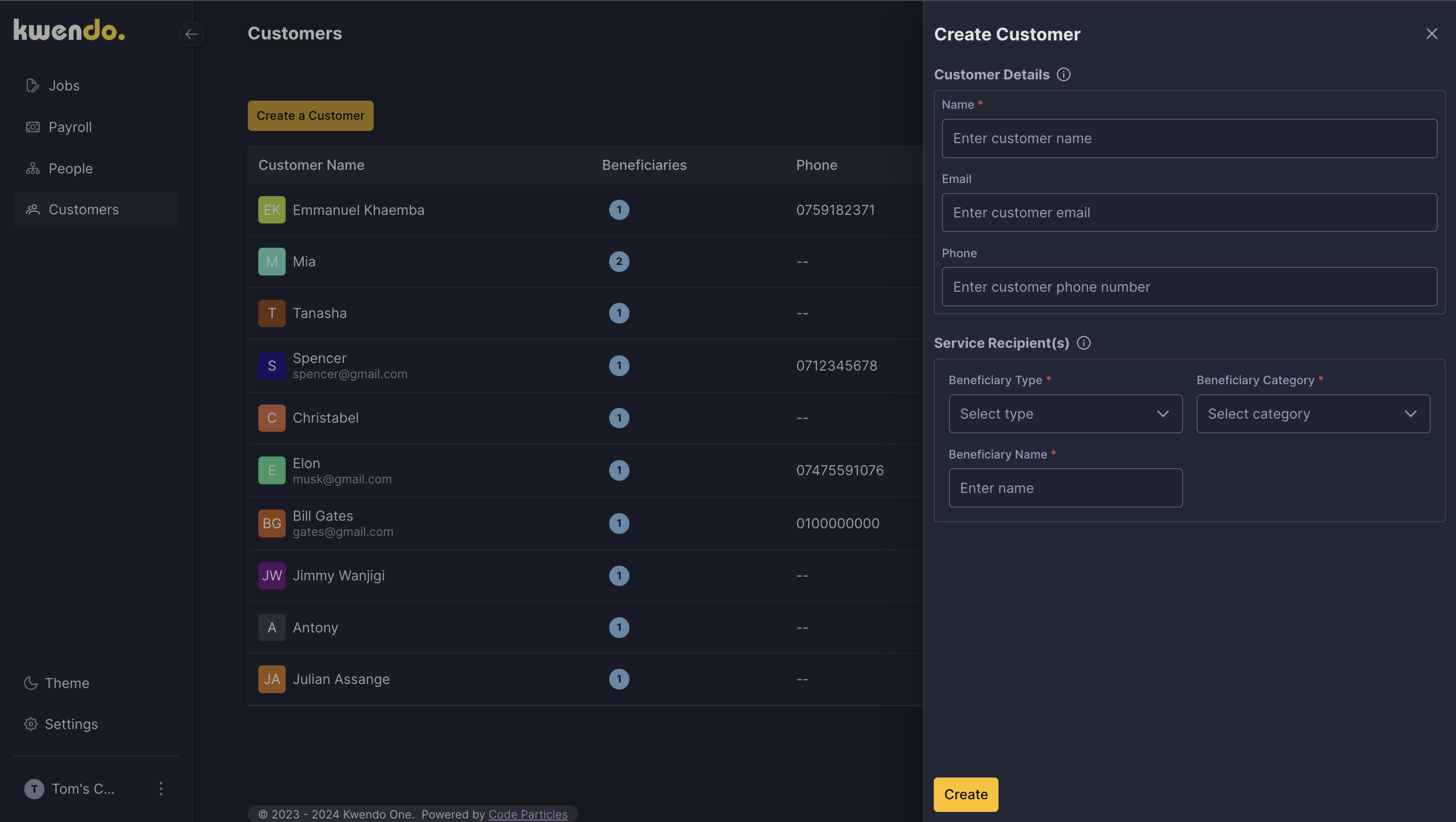The width and height of the screenshot is (1456, 822).
Task: Click the S avatar for Spencer
Action: [x=272, y=365]
